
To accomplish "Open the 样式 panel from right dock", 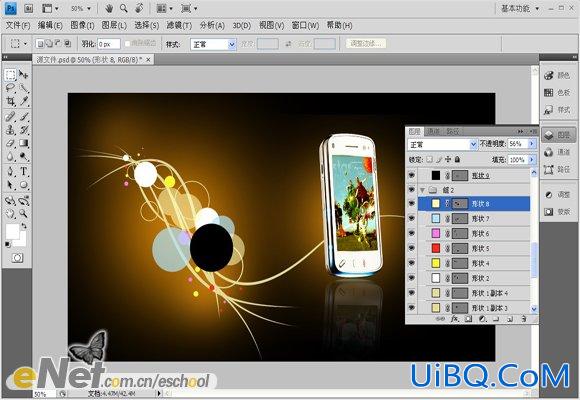I will [x=558, y=110].
